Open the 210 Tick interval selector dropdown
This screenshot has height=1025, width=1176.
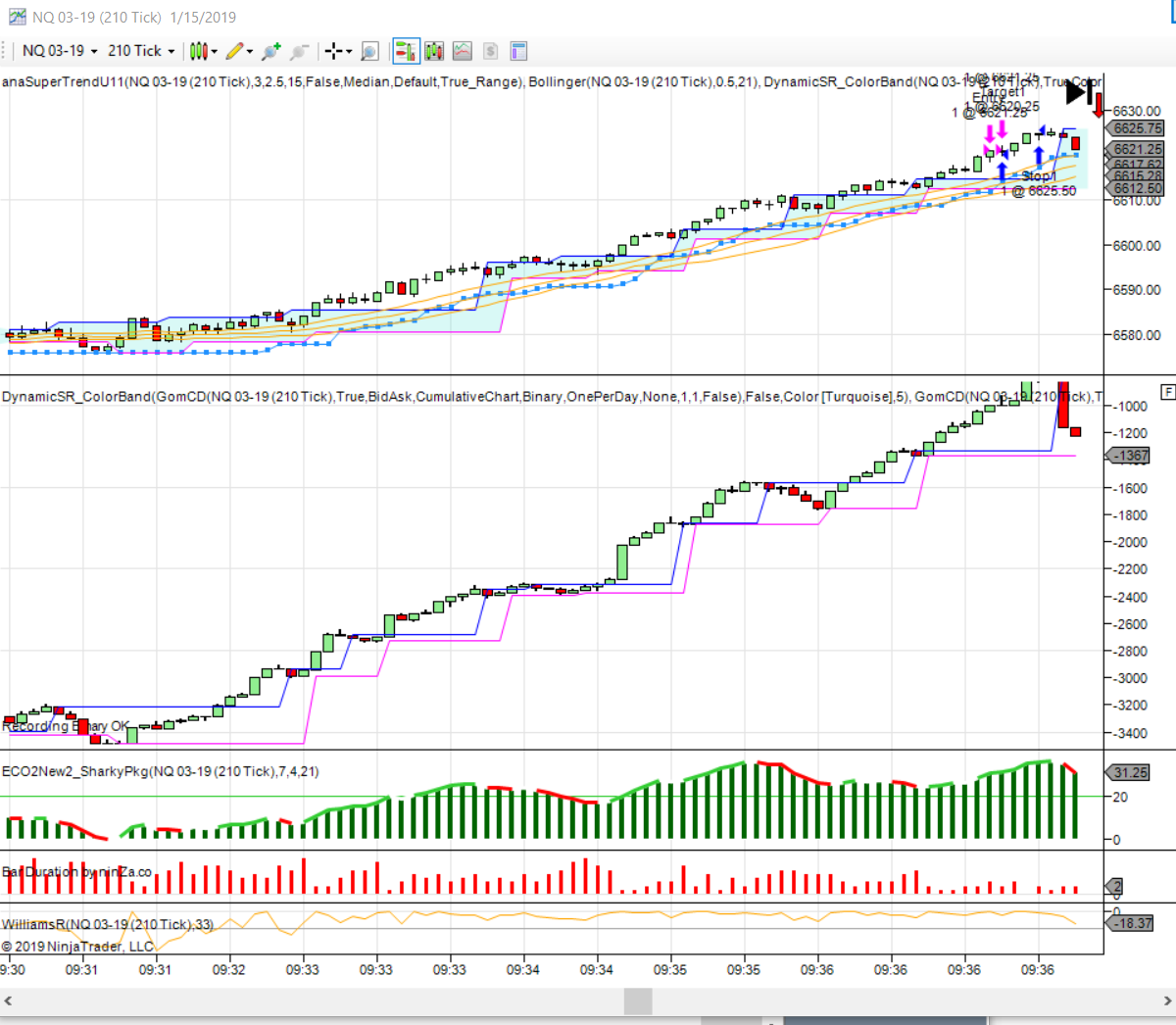click(x=141, y=51)
